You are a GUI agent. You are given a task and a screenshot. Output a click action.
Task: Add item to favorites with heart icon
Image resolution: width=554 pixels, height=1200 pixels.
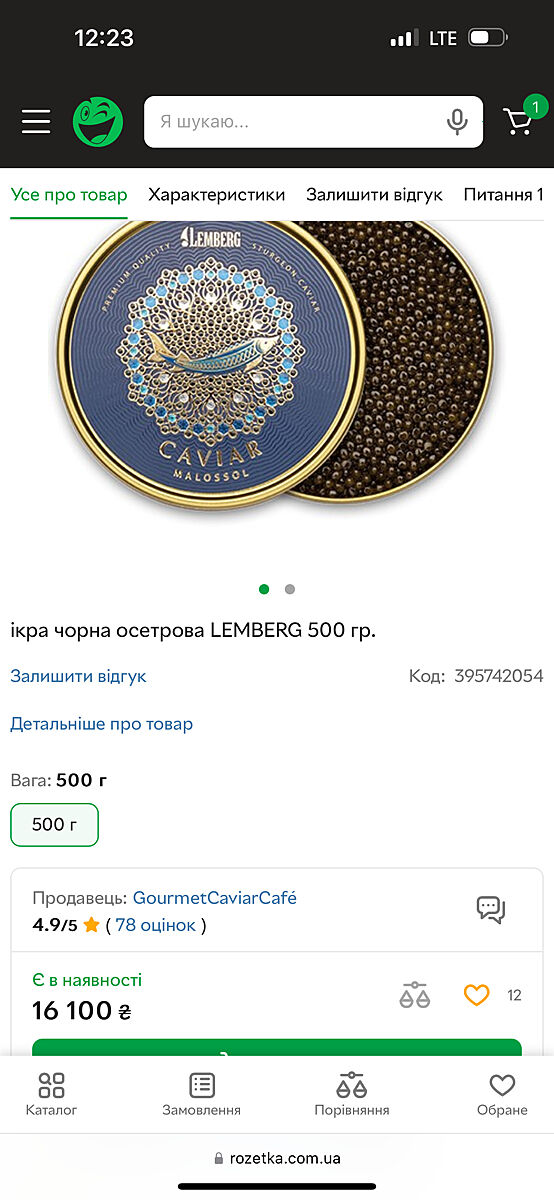click(x=476, y=995)
